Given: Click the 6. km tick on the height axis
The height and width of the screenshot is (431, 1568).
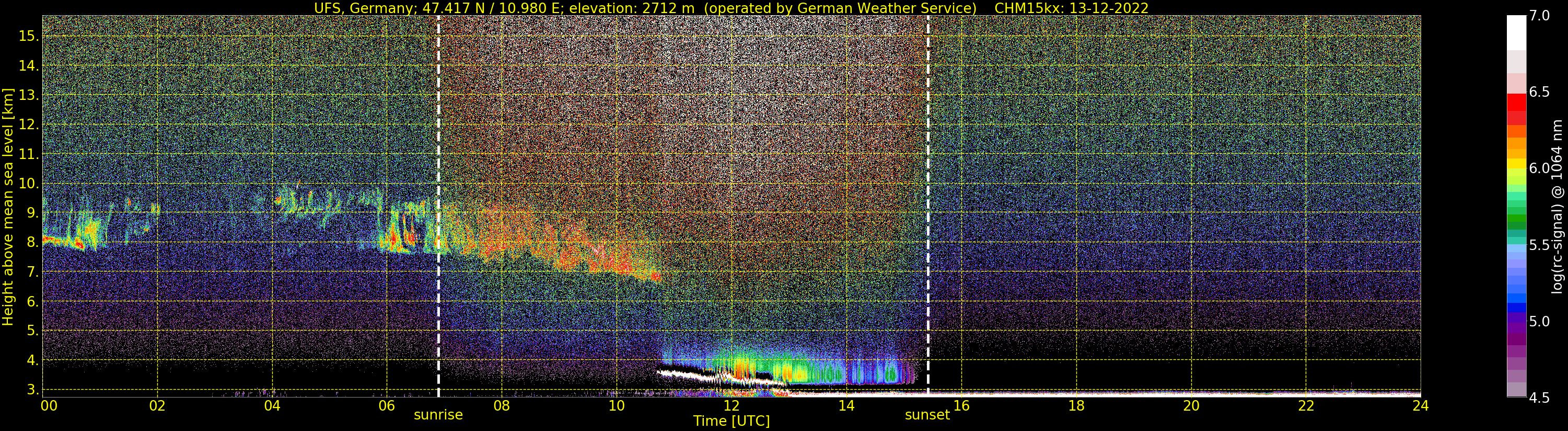Looking at the screenshot, I should point(32,301).
